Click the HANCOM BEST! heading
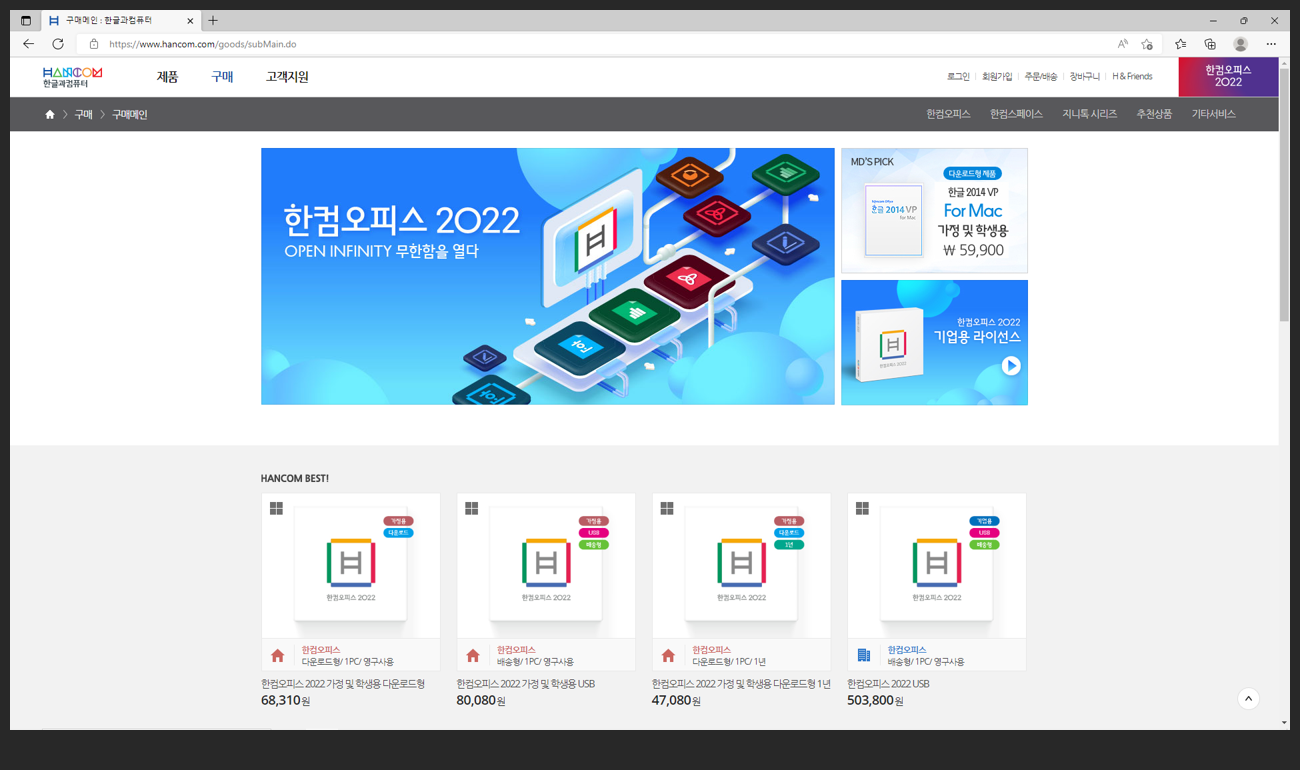Screen dimensions: 1300x770 [x=295, y=479]
